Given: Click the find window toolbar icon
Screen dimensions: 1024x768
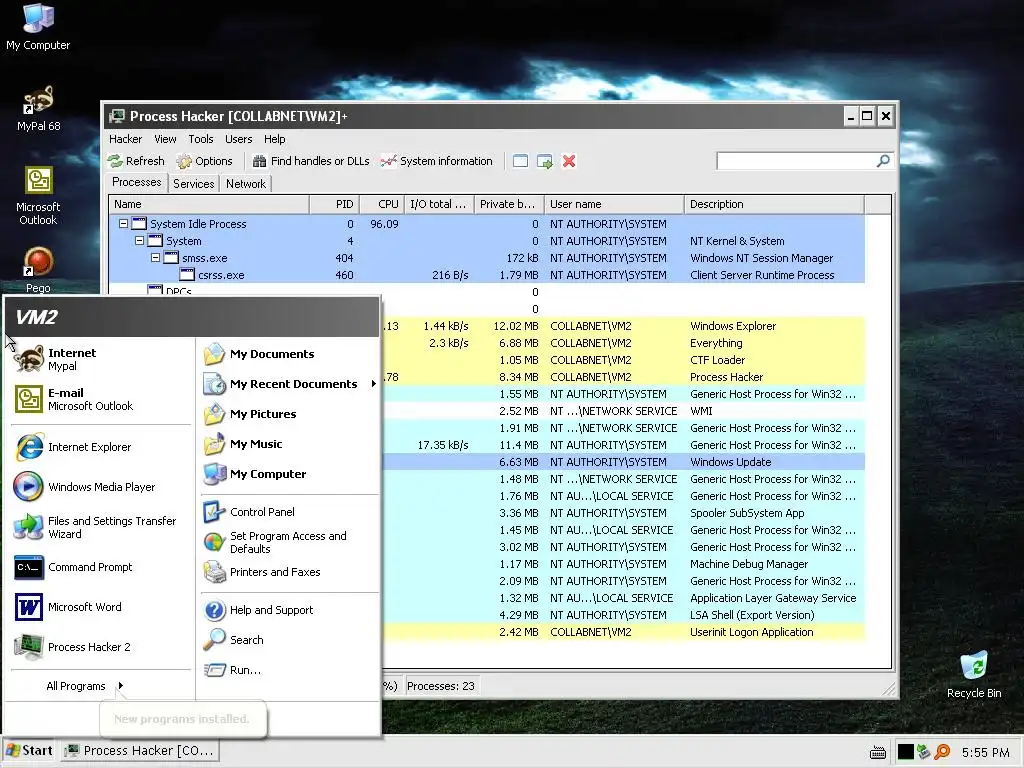Looking at the screenshot, I should click(520, 161).
